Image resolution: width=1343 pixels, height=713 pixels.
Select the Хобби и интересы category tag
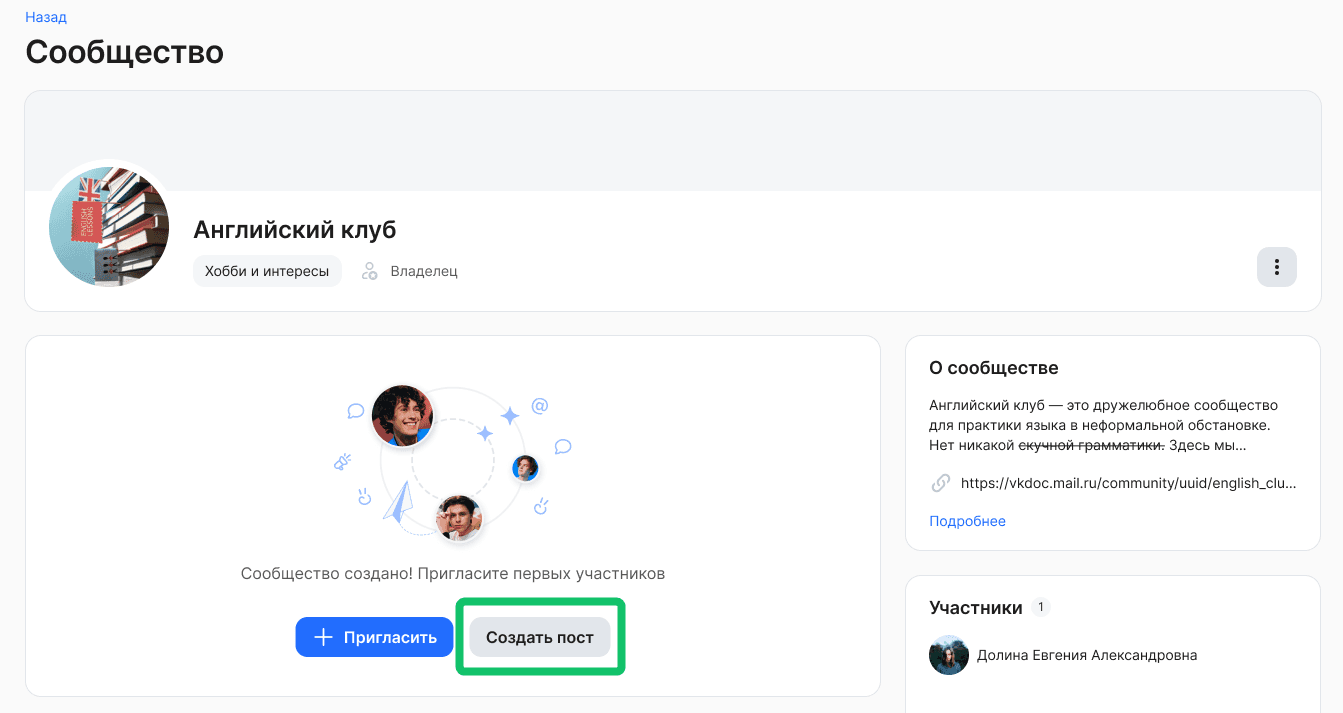[x=267, y=271]
